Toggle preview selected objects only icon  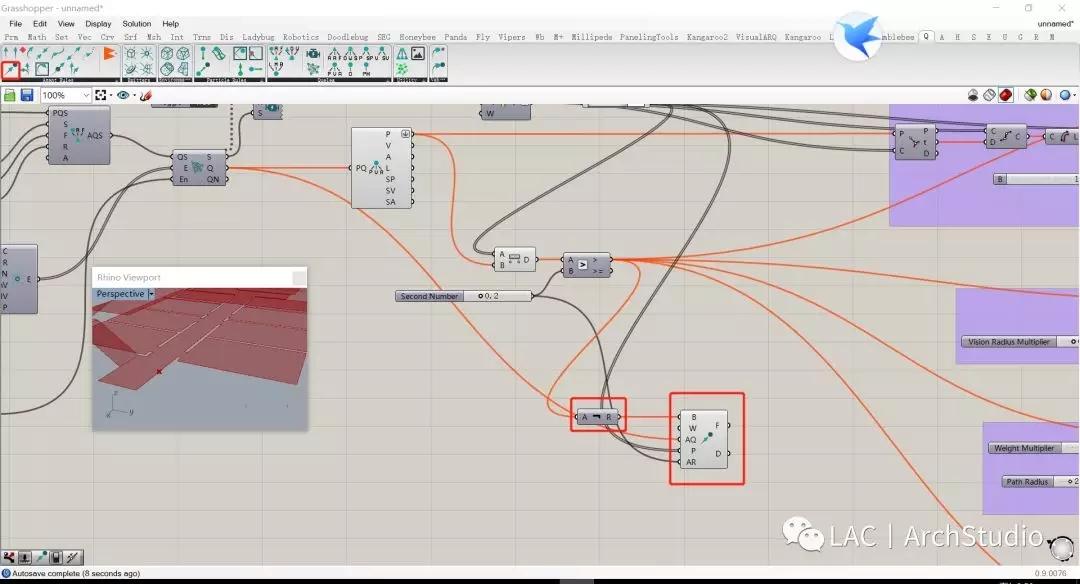[x=1030, y=95]
